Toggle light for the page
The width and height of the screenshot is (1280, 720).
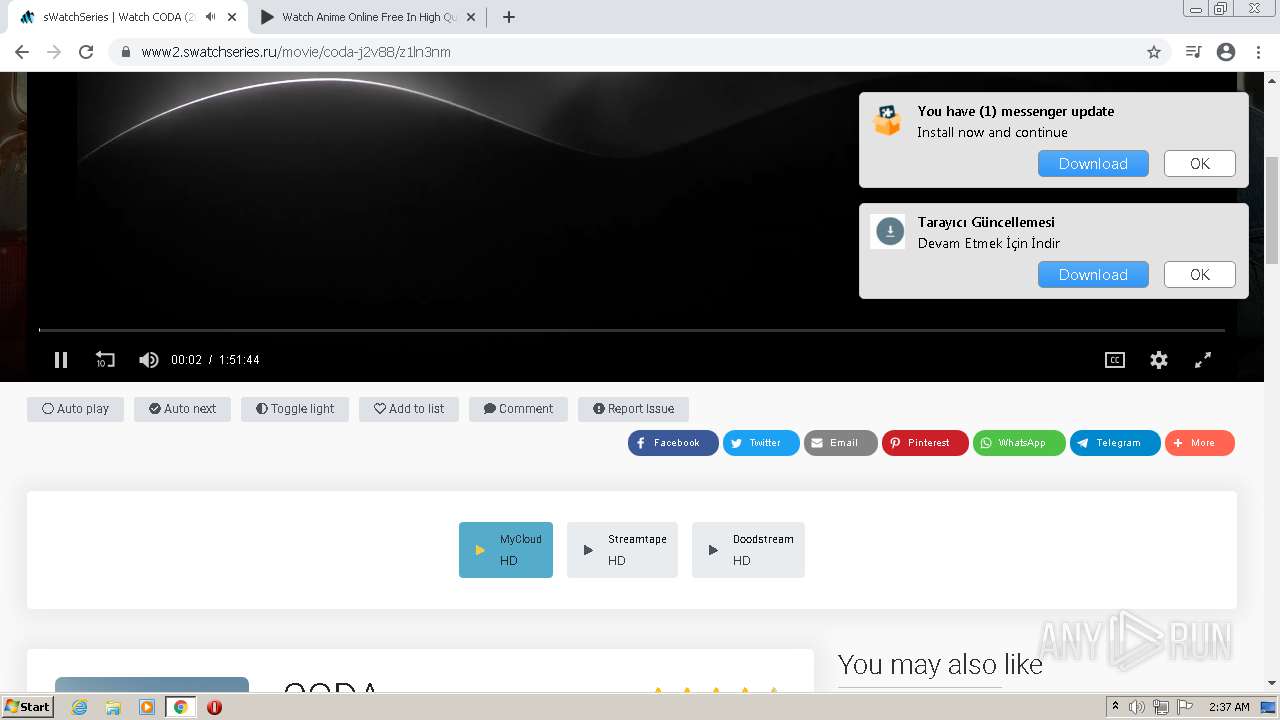295,409
